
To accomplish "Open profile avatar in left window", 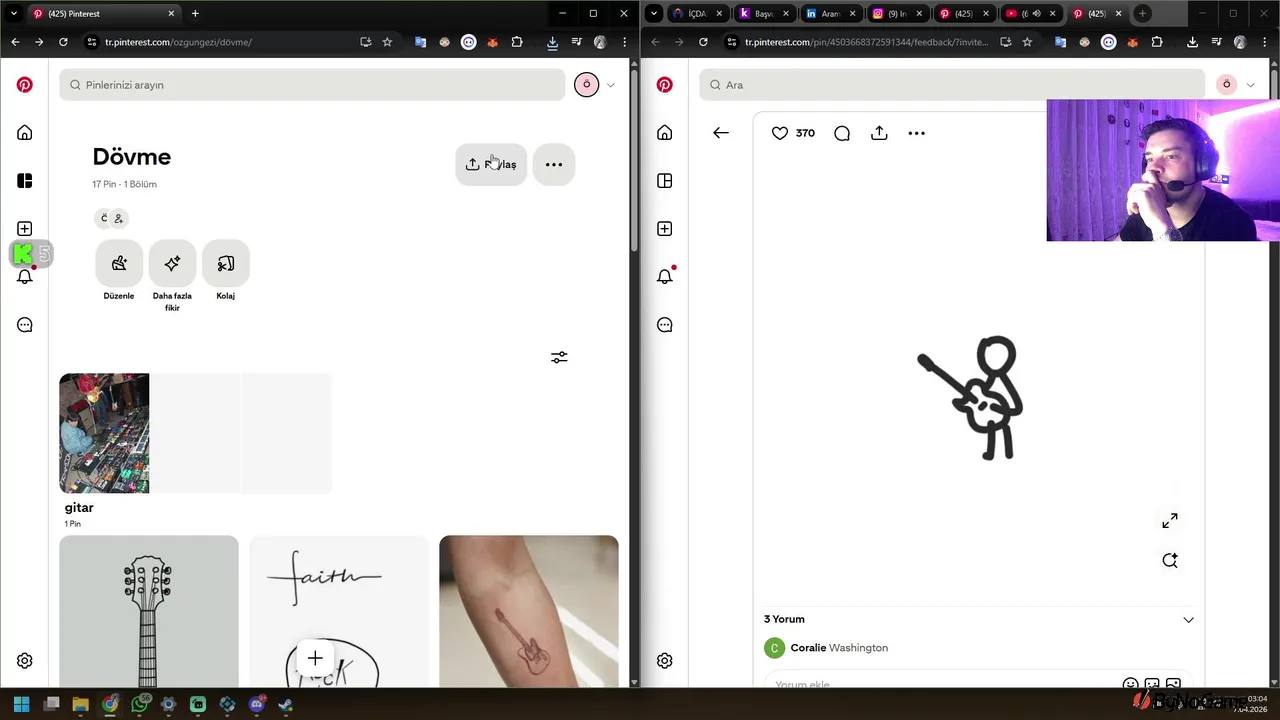I will [x=587, y=85].
